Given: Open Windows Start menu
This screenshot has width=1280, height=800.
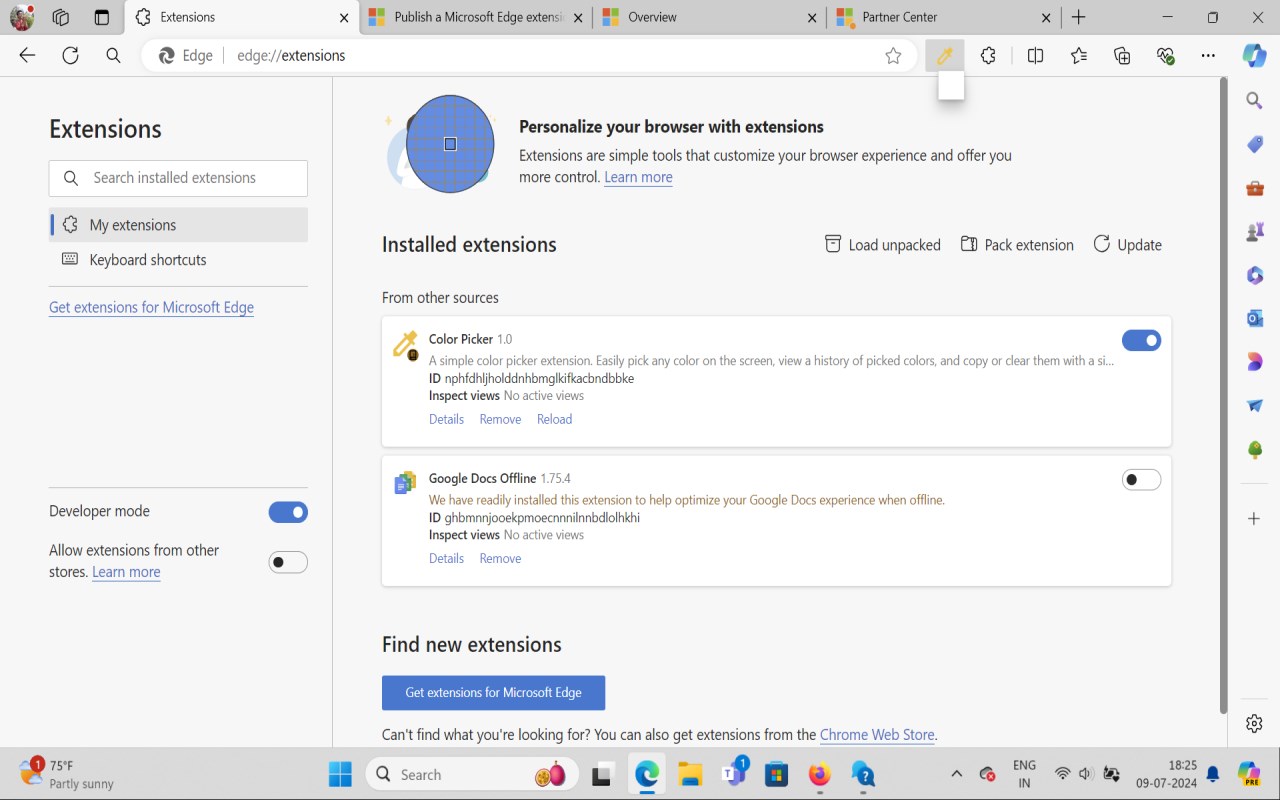Looking at the screenshot, I should [340, 774].
